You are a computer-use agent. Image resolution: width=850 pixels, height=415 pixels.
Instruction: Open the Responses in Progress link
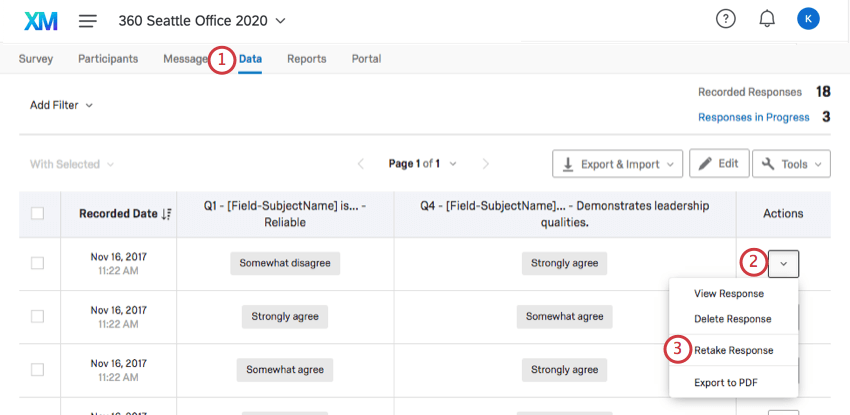[x=753, y=117]
